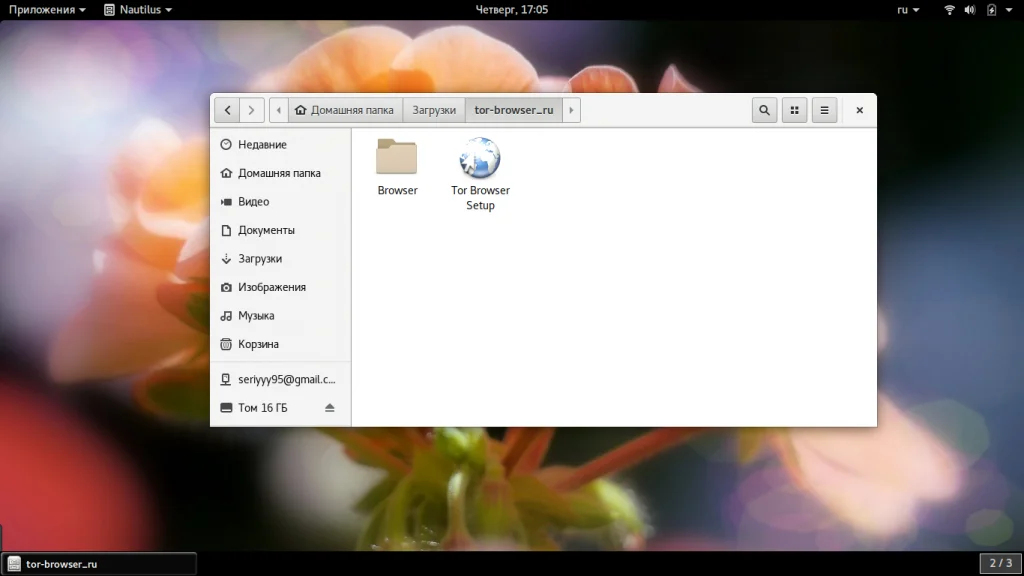Image resolution: width=1024 pixels, height=576 pixels.
Task: Click the tor-browser_ru taskbar window button
Action: [x=99, y=564]
